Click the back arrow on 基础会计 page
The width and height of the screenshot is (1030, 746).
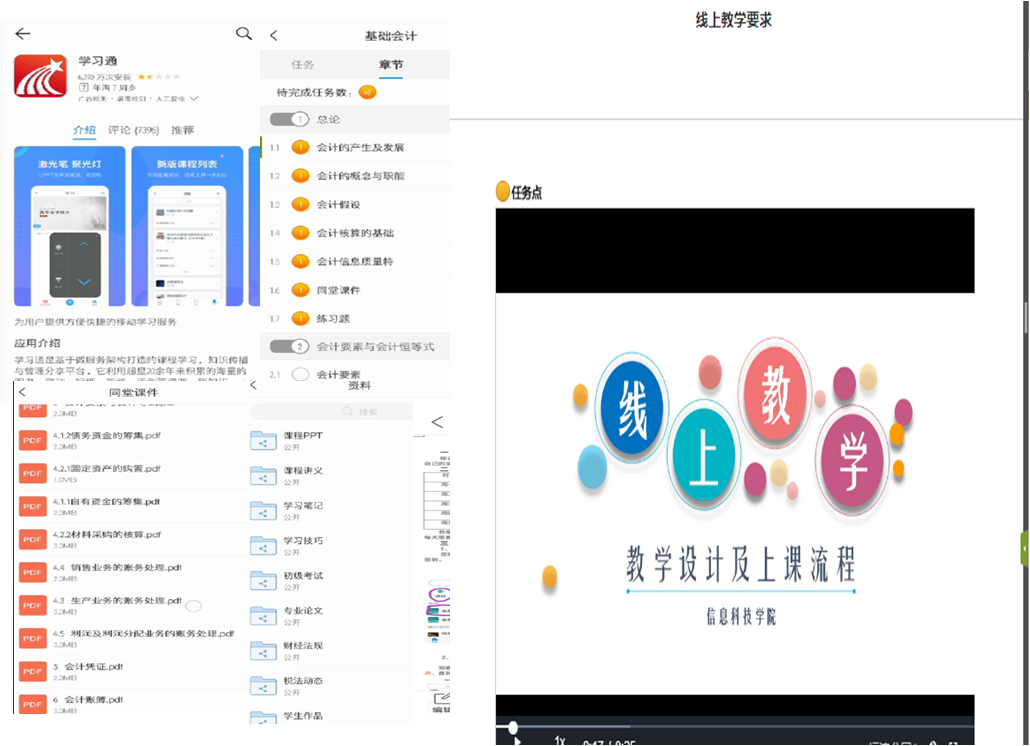click(272, 33)
